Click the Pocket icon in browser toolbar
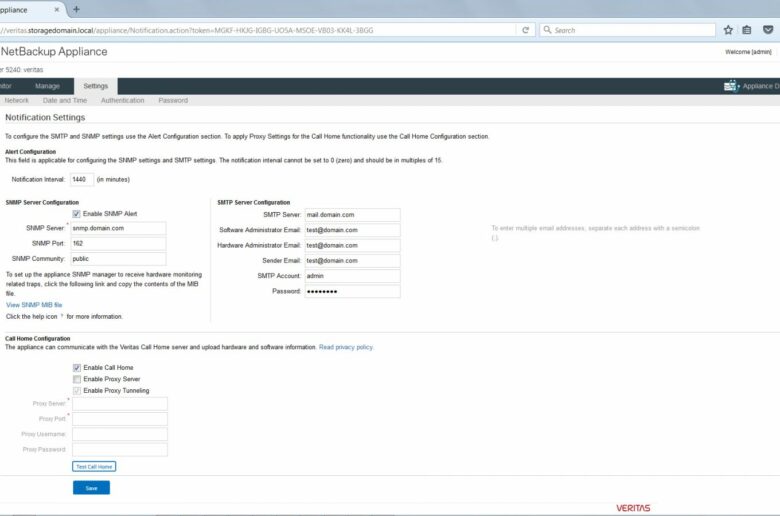Viewport: 780px width, 516px height. 768,30
